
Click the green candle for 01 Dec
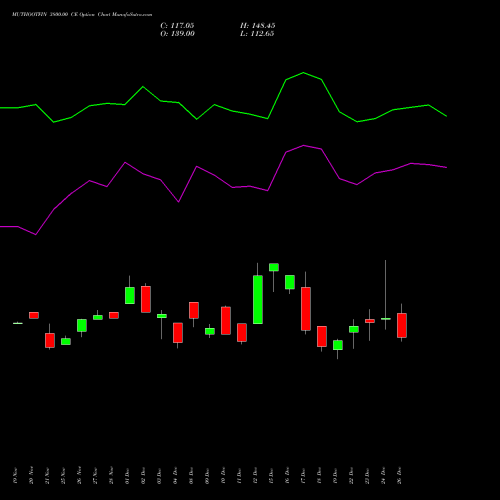[130, 295]
